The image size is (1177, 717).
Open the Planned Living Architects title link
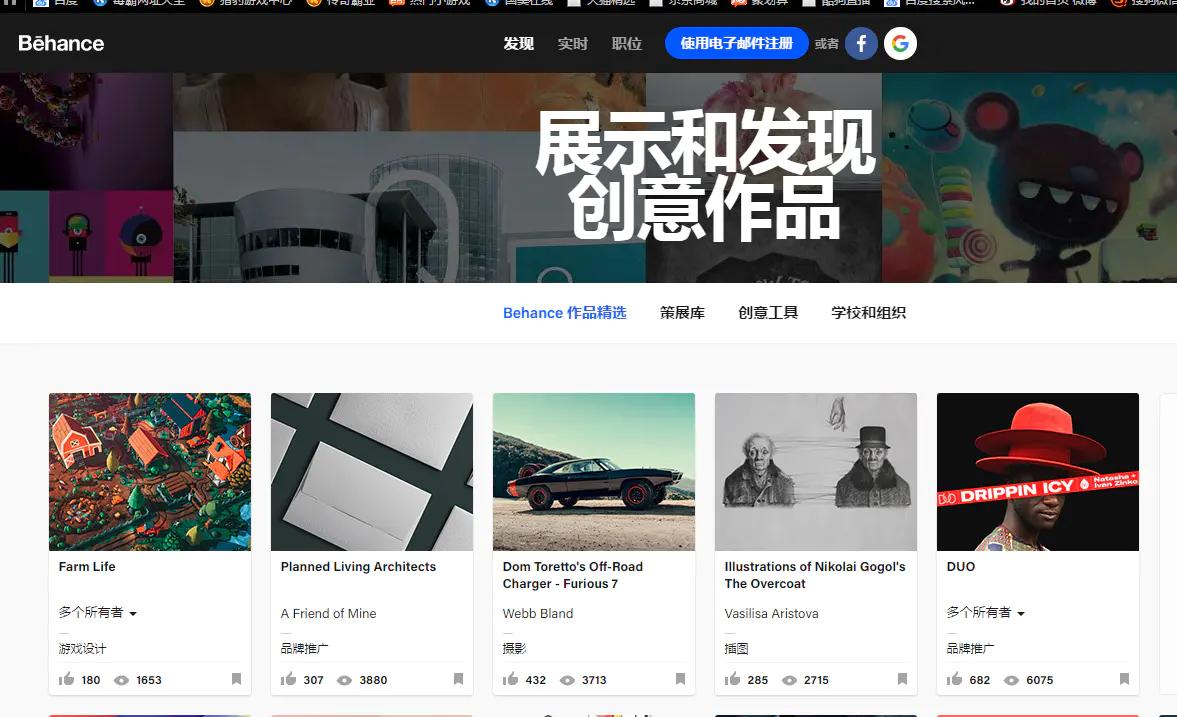358,567
